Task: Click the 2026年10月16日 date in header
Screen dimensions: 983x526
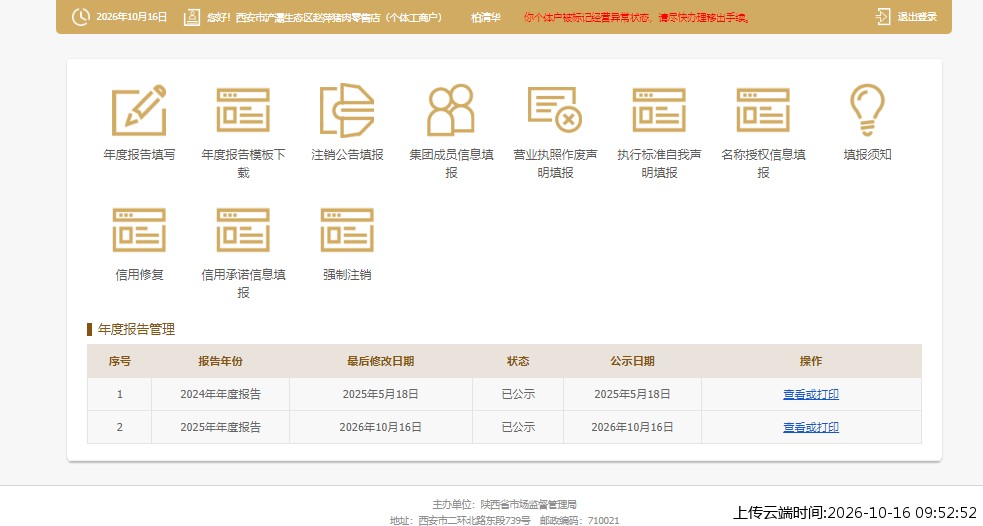Action: tap(132, 17)
